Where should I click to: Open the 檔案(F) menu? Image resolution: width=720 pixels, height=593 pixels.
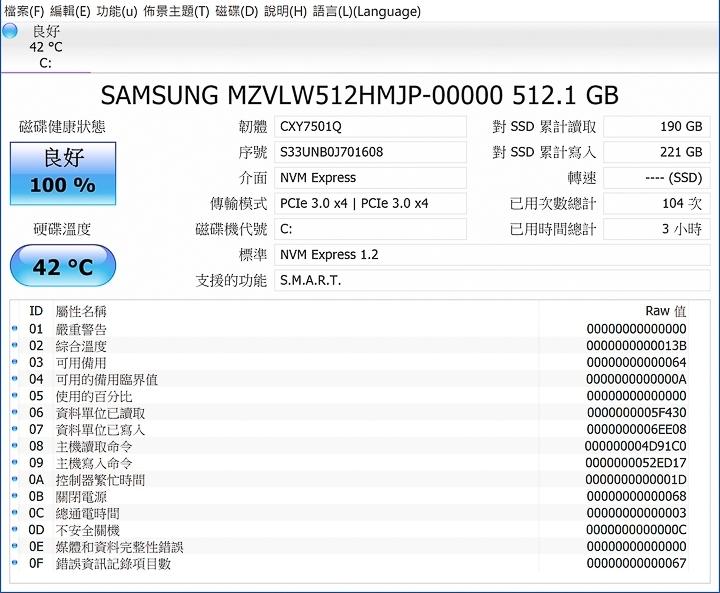coord(24,11)
